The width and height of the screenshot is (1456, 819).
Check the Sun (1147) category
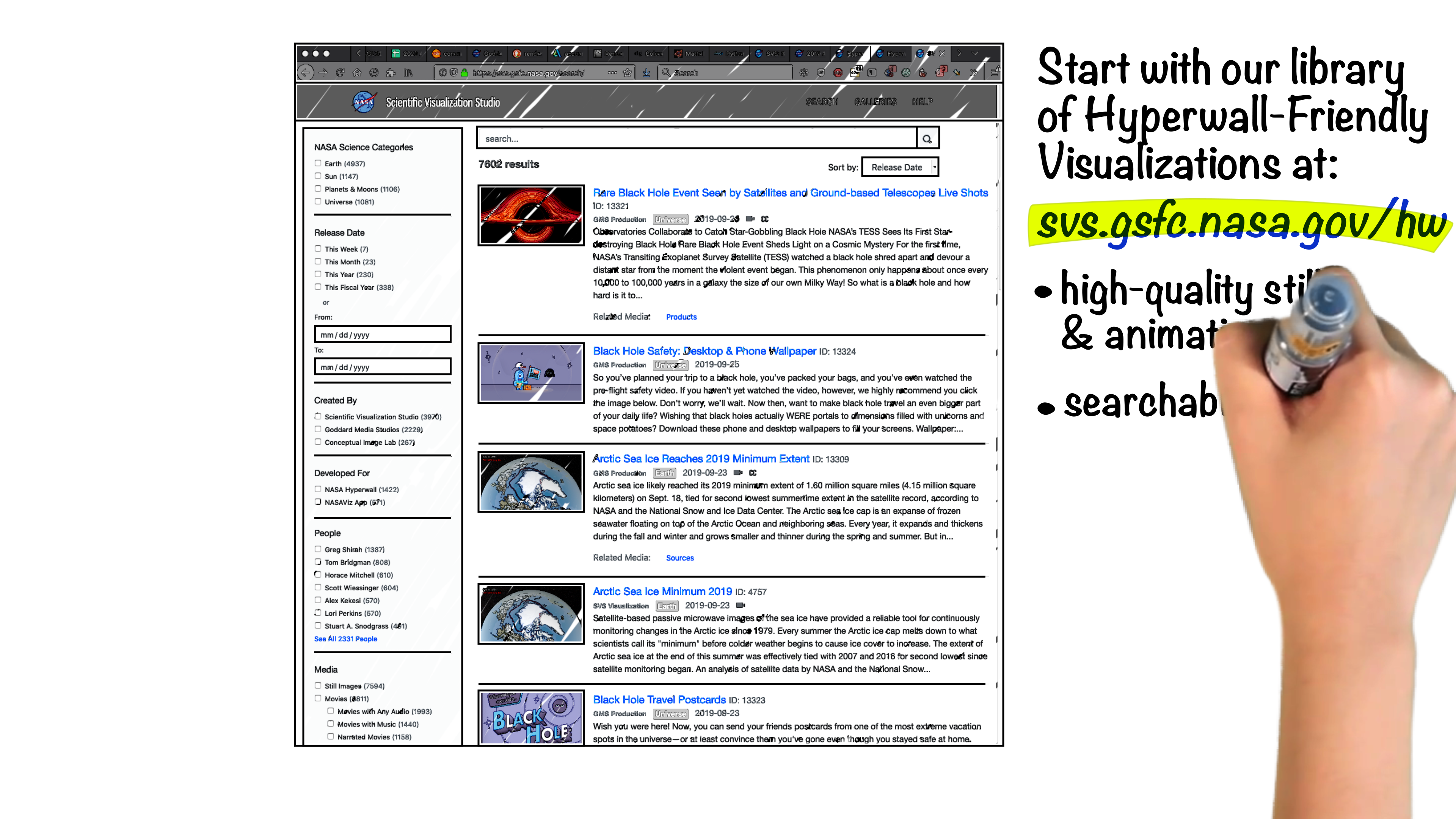point(318,176)
